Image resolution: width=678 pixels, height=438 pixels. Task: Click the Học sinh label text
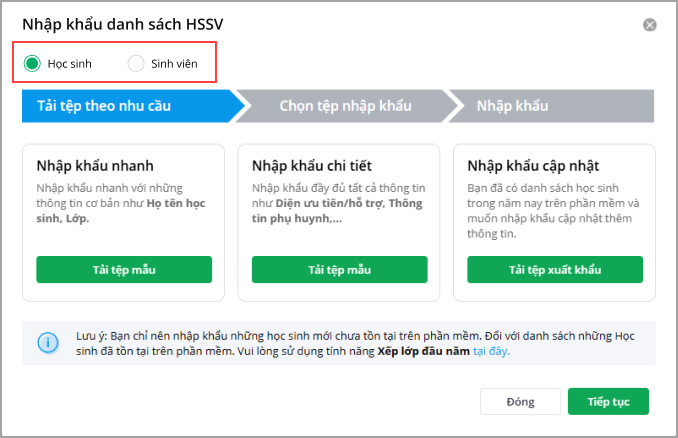click(x=70, y=64)
